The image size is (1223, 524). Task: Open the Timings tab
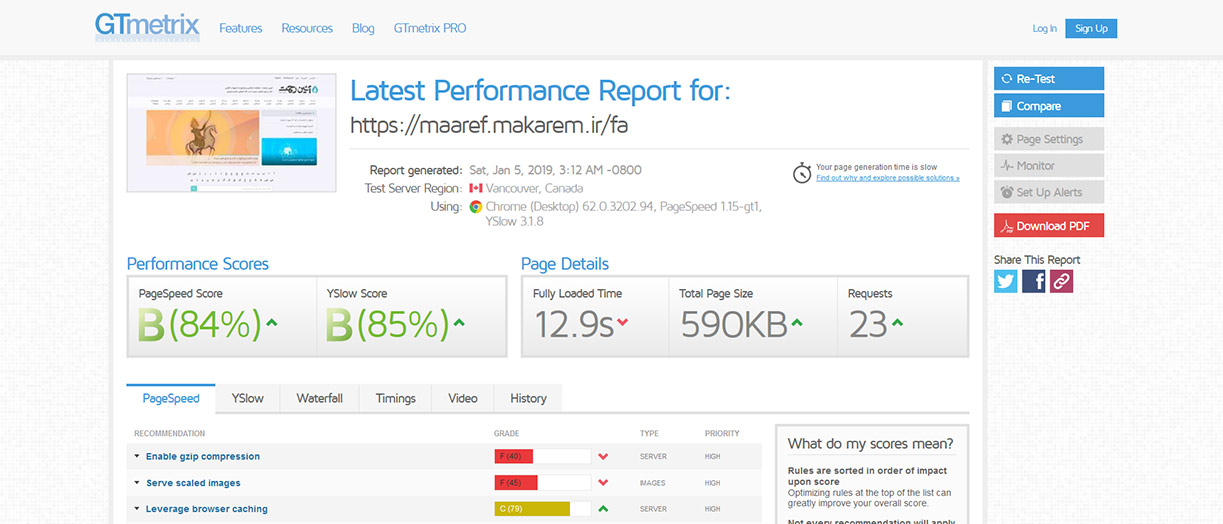coord(396,398)
